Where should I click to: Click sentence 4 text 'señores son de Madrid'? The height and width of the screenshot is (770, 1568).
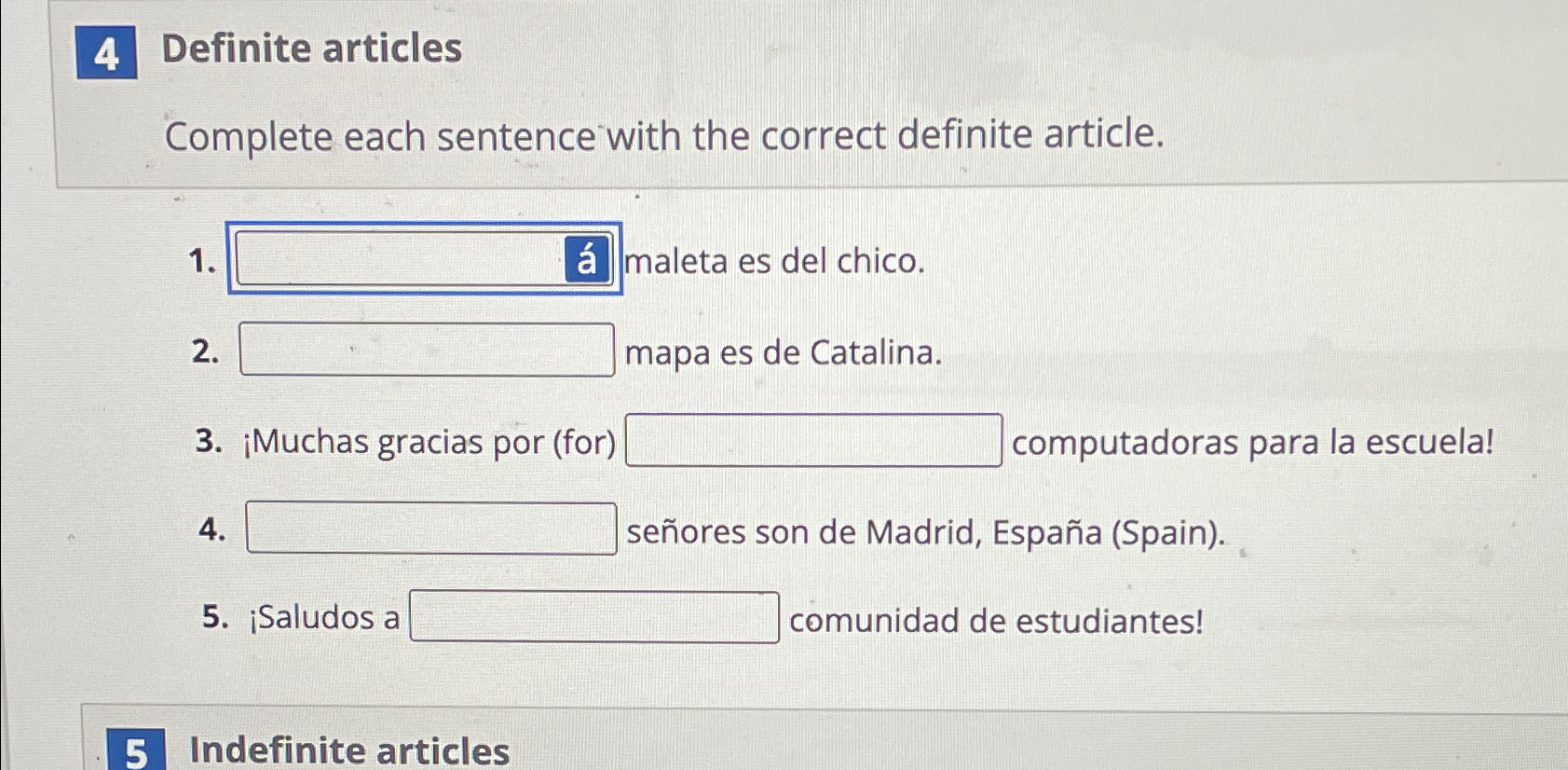pyautogui.click(x=922, y=533)
